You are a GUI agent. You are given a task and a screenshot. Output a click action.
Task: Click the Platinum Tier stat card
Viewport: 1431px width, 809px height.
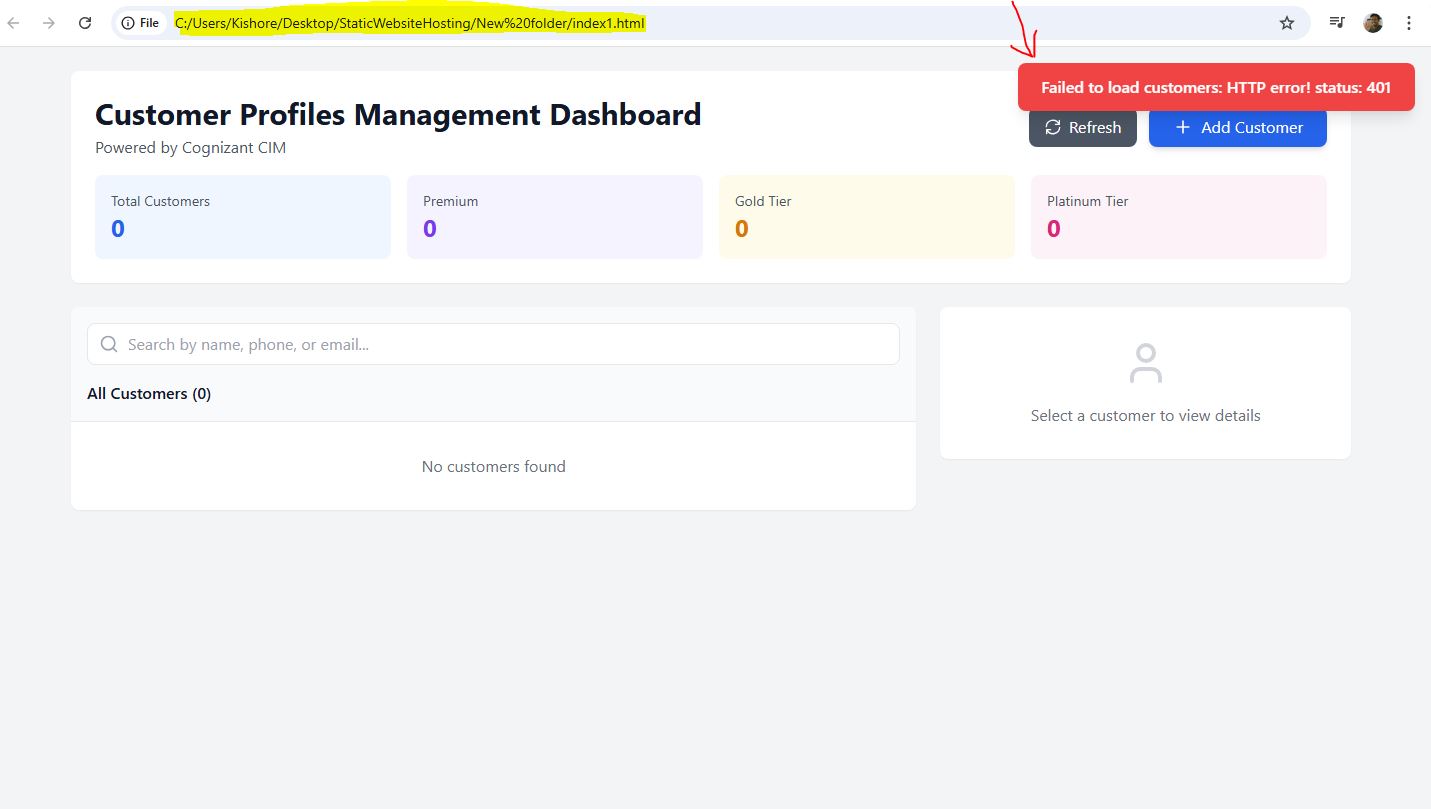pos(1178,217)
